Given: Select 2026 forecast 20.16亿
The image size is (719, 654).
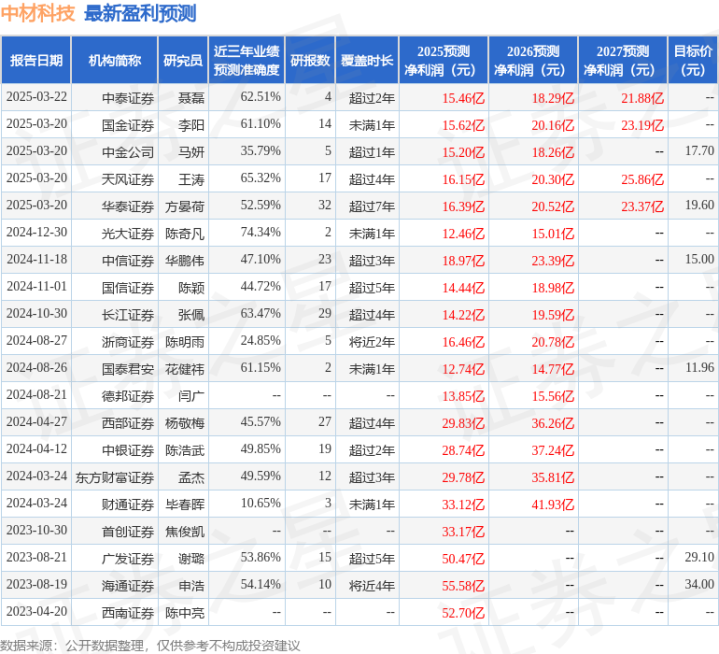Looking at the screenshot, I should 553,125.
